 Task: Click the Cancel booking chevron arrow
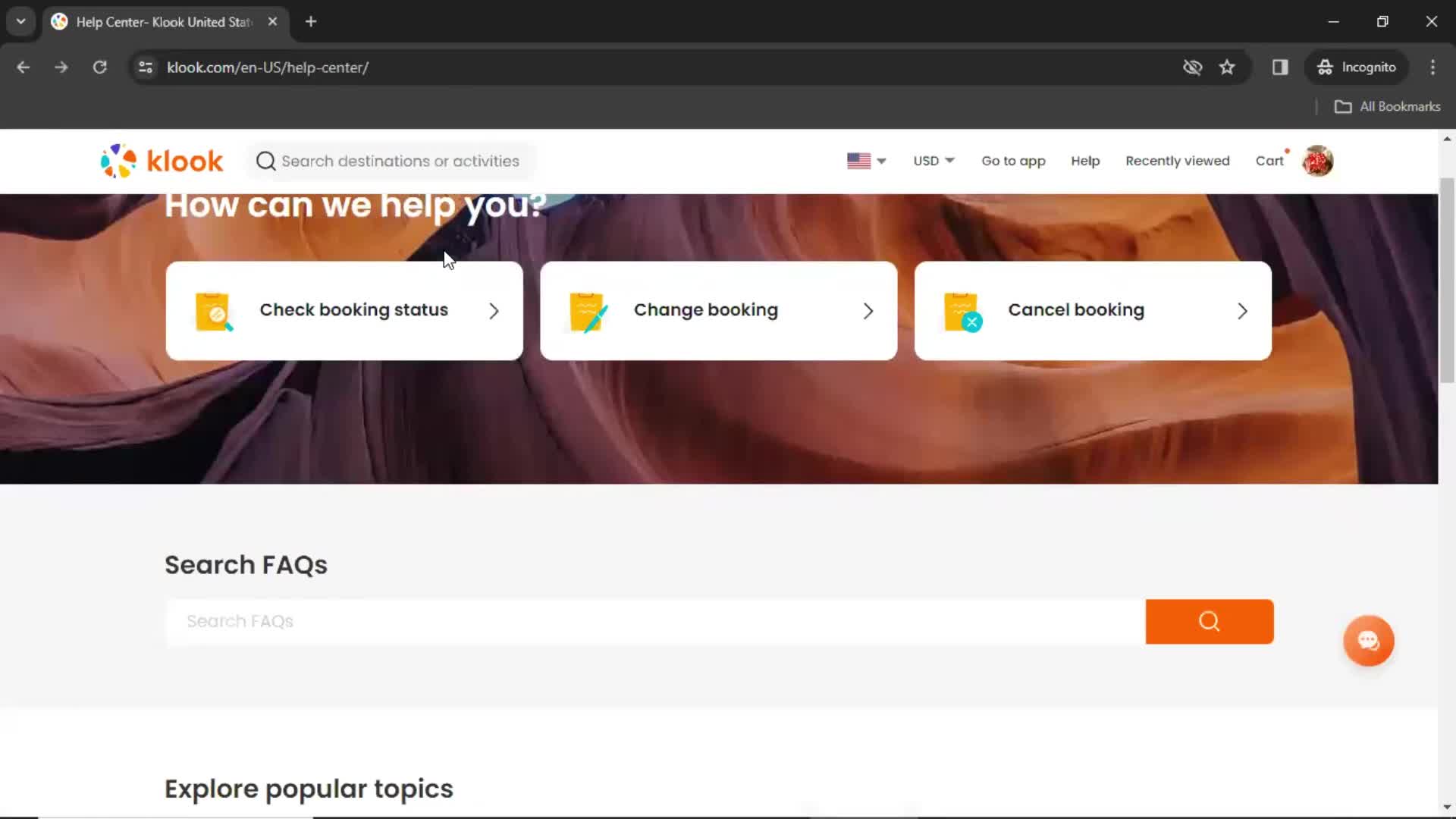(x=1243, y=310)
